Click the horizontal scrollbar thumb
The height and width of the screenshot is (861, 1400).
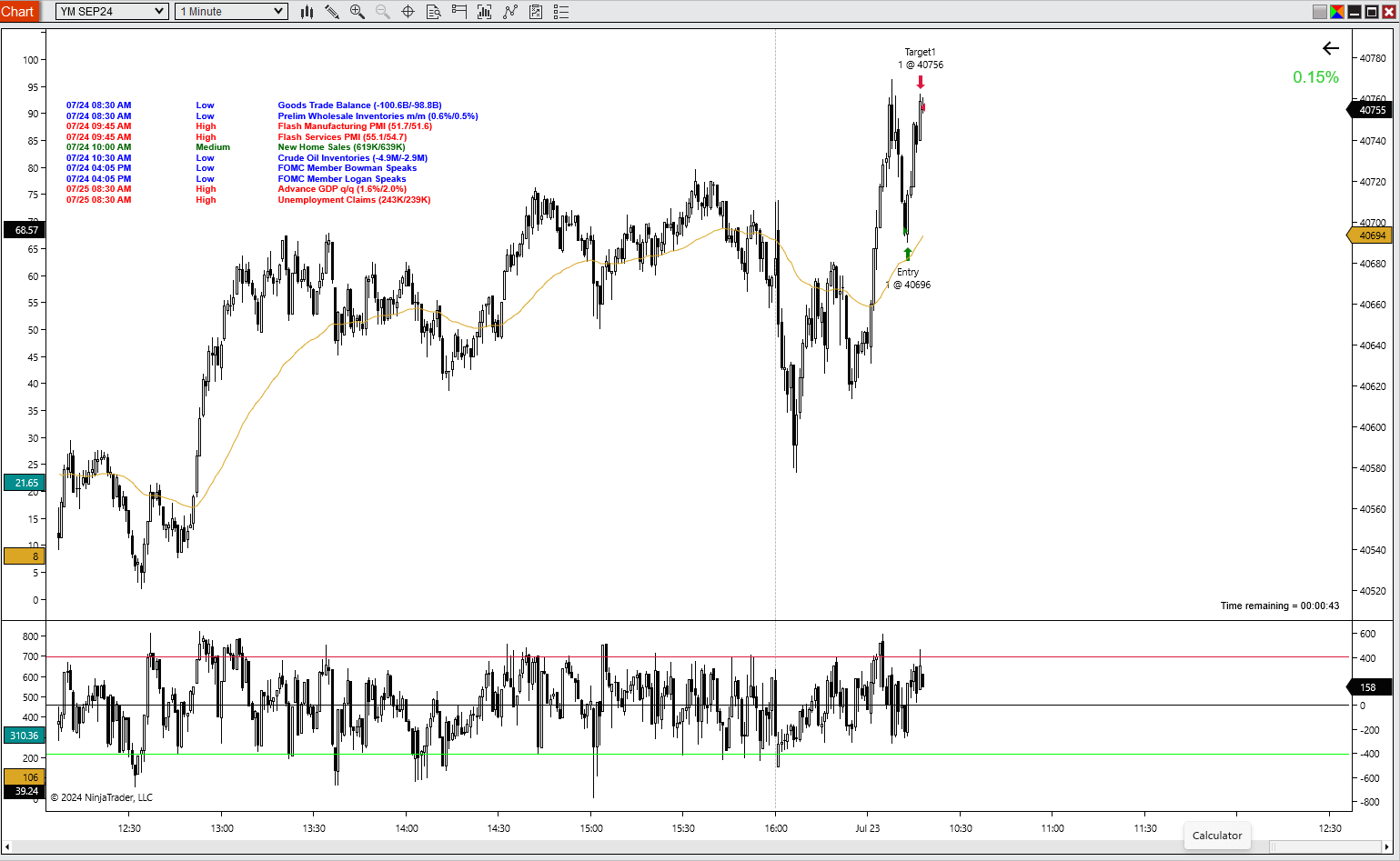(1324, 847)
